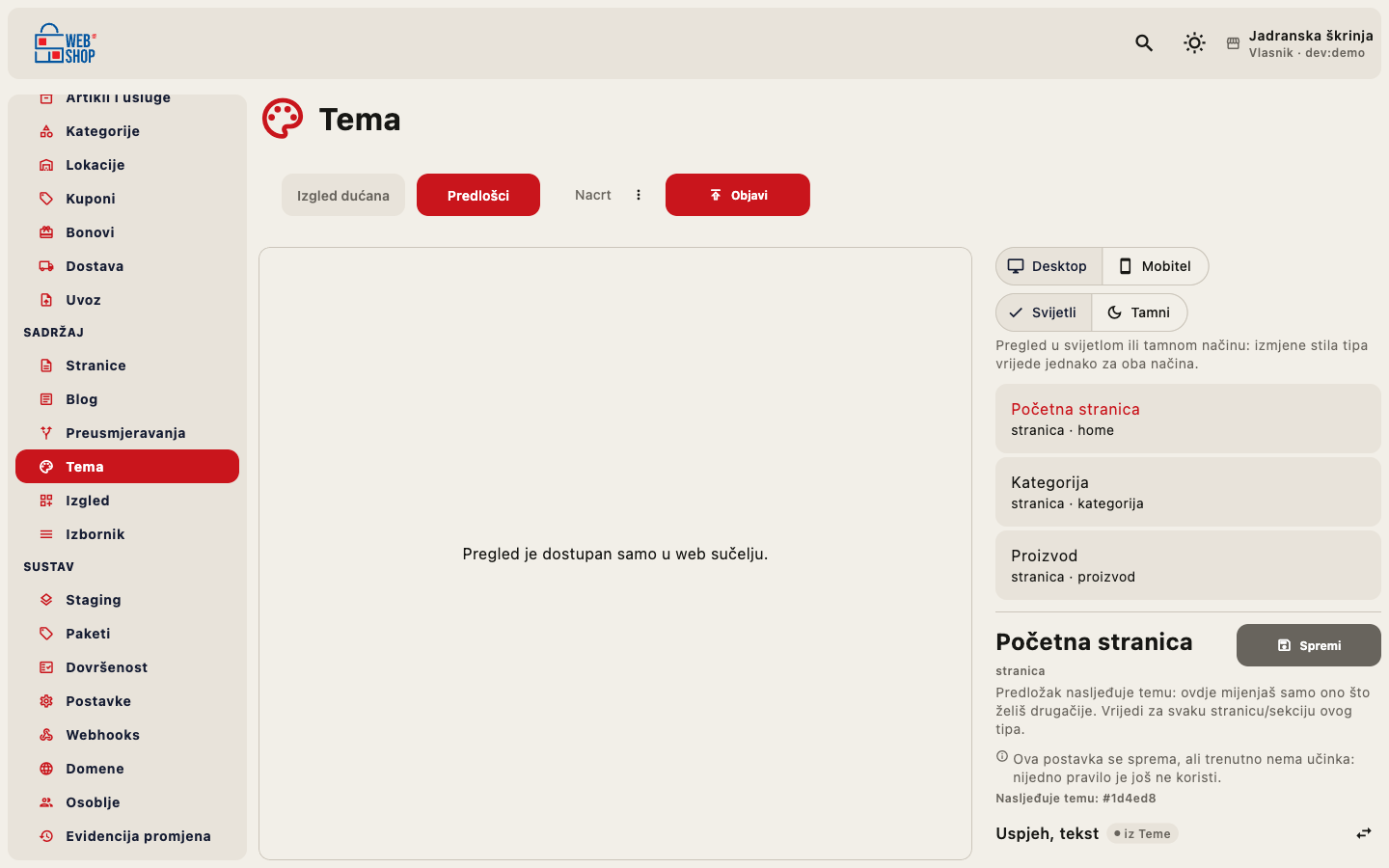Click the Blog article icon
This screenshot has width=1389, height=868.
46,399
